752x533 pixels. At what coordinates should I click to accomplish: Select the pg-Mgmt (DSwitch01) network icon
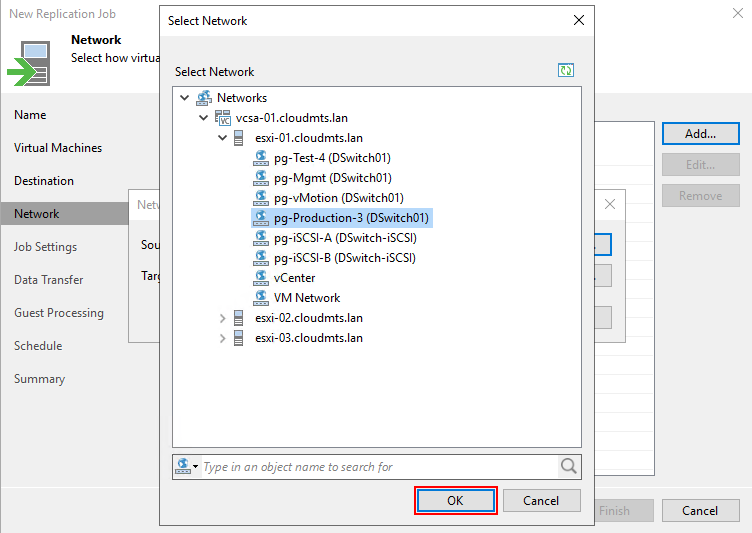(x=260, y=178)
